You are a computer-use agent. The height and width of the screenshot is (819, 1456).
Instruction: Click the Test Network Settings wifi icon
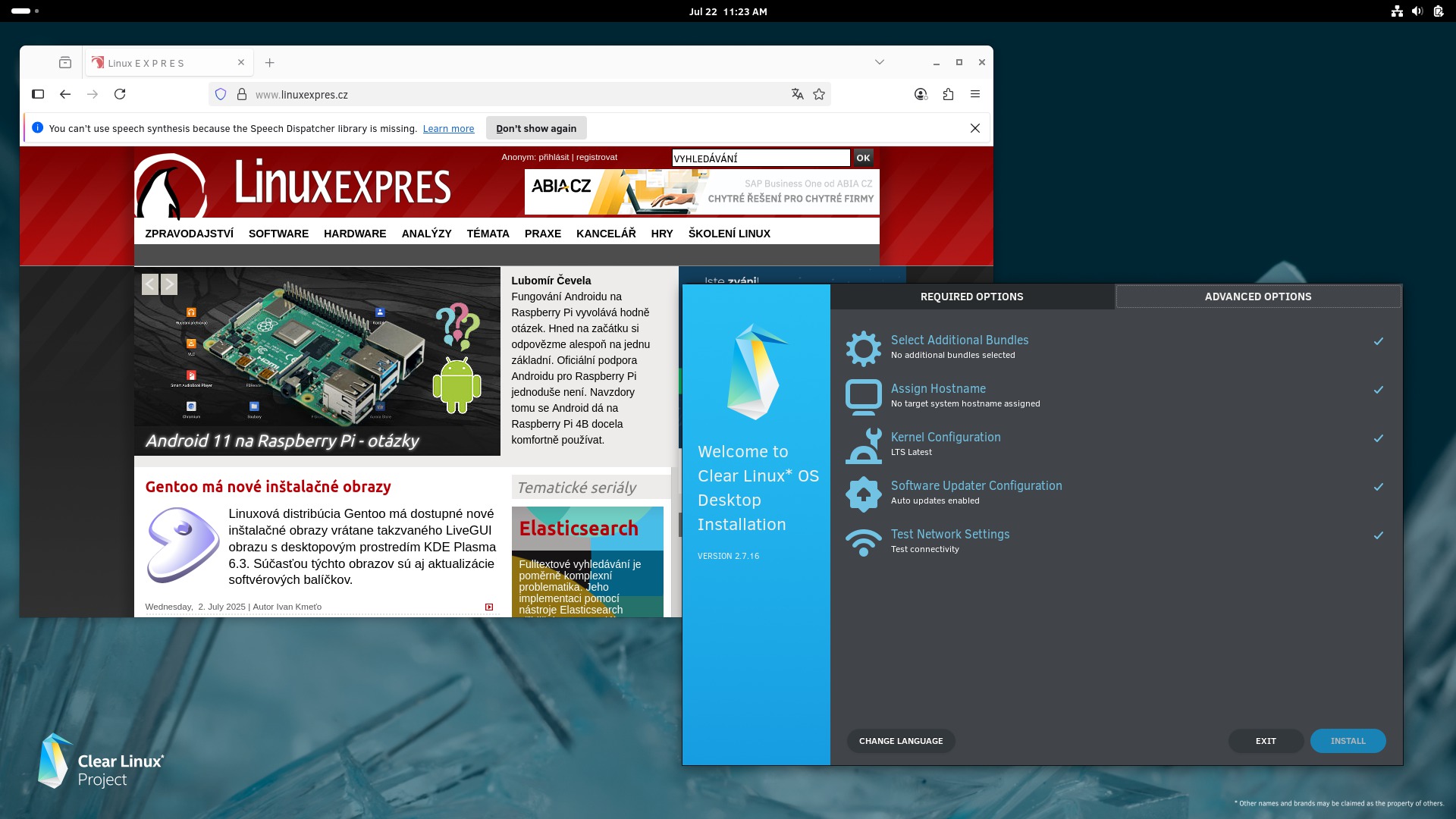tap(863, 542)
